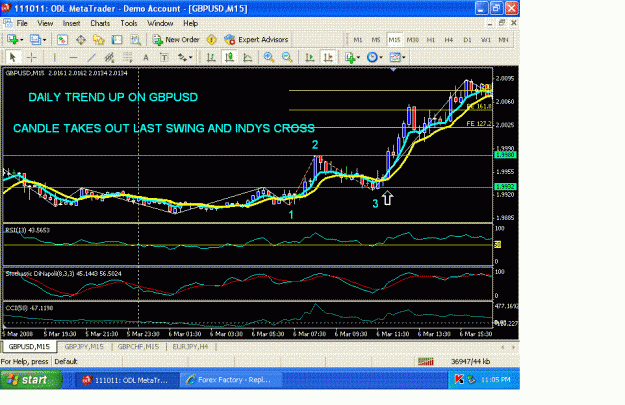Open the Windows start menu
The width and height of the screenshot is (625, 405).
[31, 379]
